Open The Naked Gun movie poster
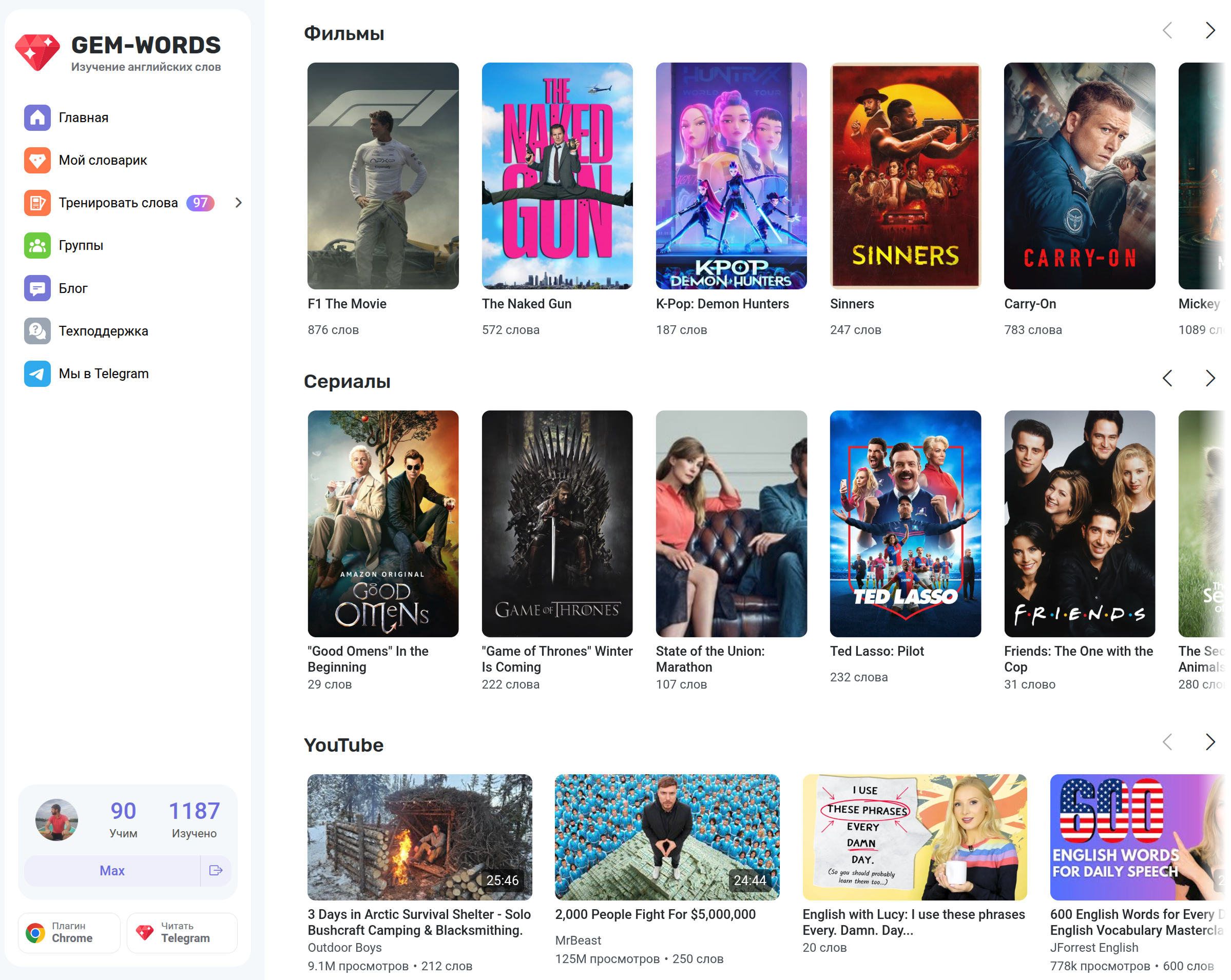 pos(557,176)
